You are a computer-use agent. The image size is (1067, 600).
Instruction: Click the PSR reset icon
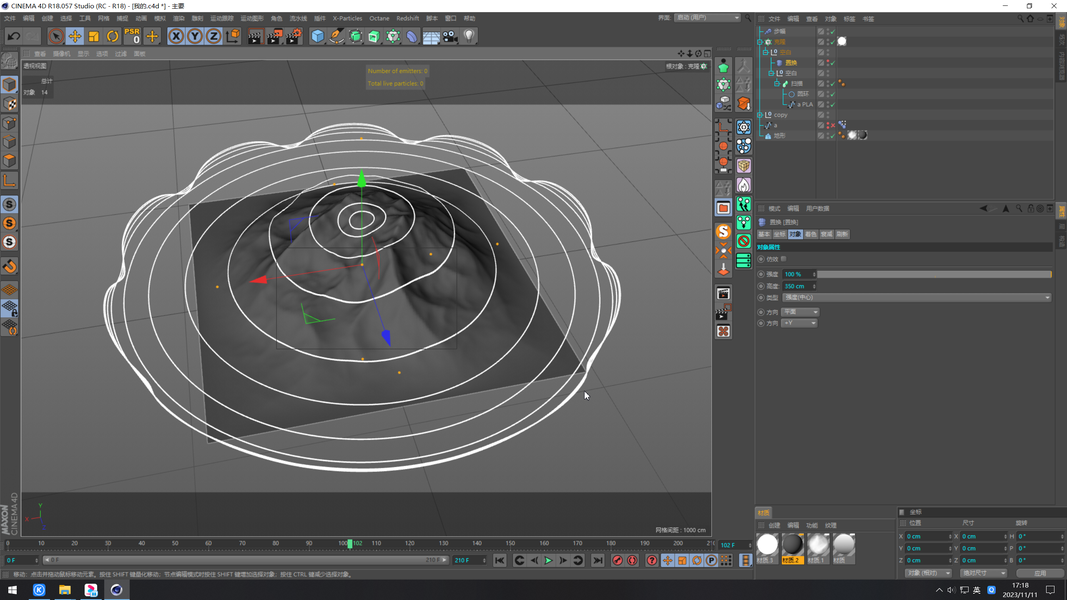tap(132, 36)
